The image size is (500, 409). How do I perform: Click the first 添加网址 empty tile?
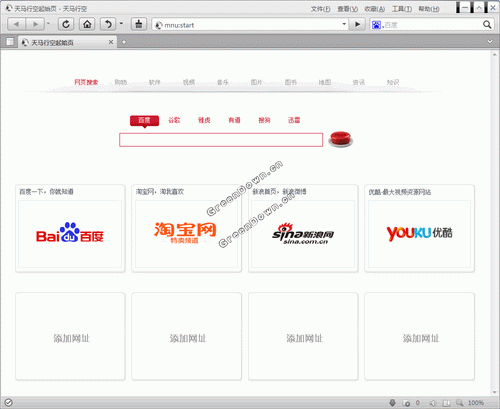point(70,337)
